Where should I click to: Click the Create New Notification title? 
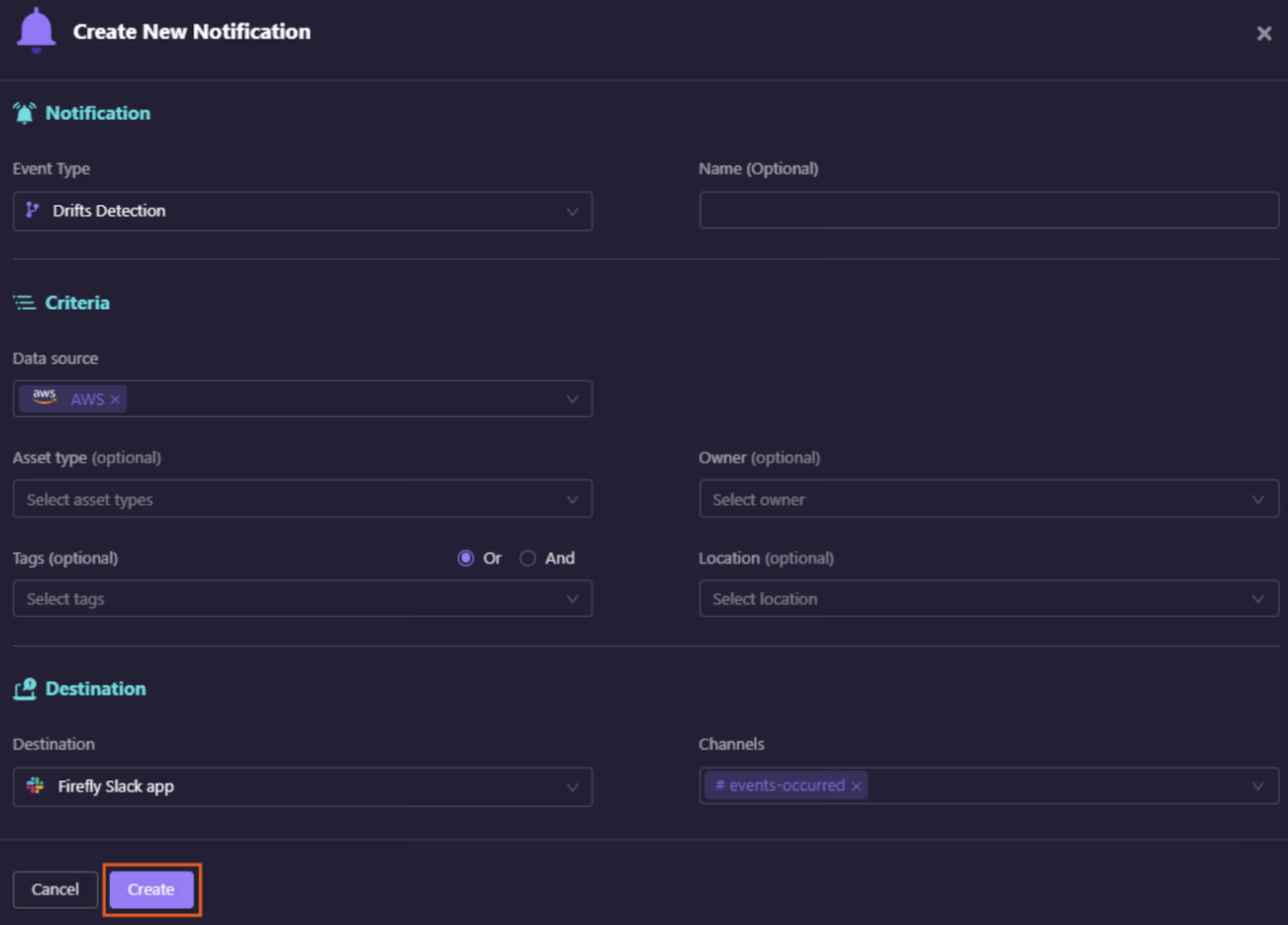coord(192,32)
